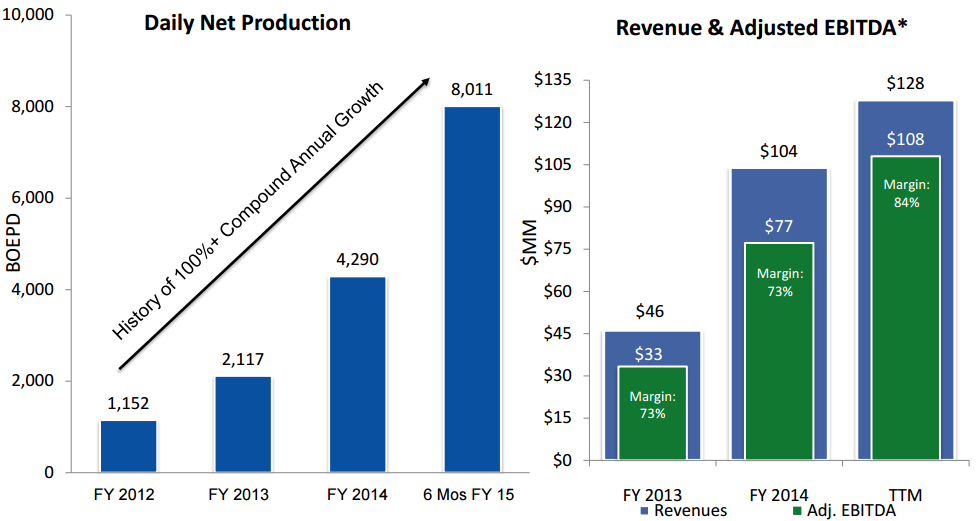Click the $77 EBITDA value label
This screenshot has width=976, height=521.
779,228
